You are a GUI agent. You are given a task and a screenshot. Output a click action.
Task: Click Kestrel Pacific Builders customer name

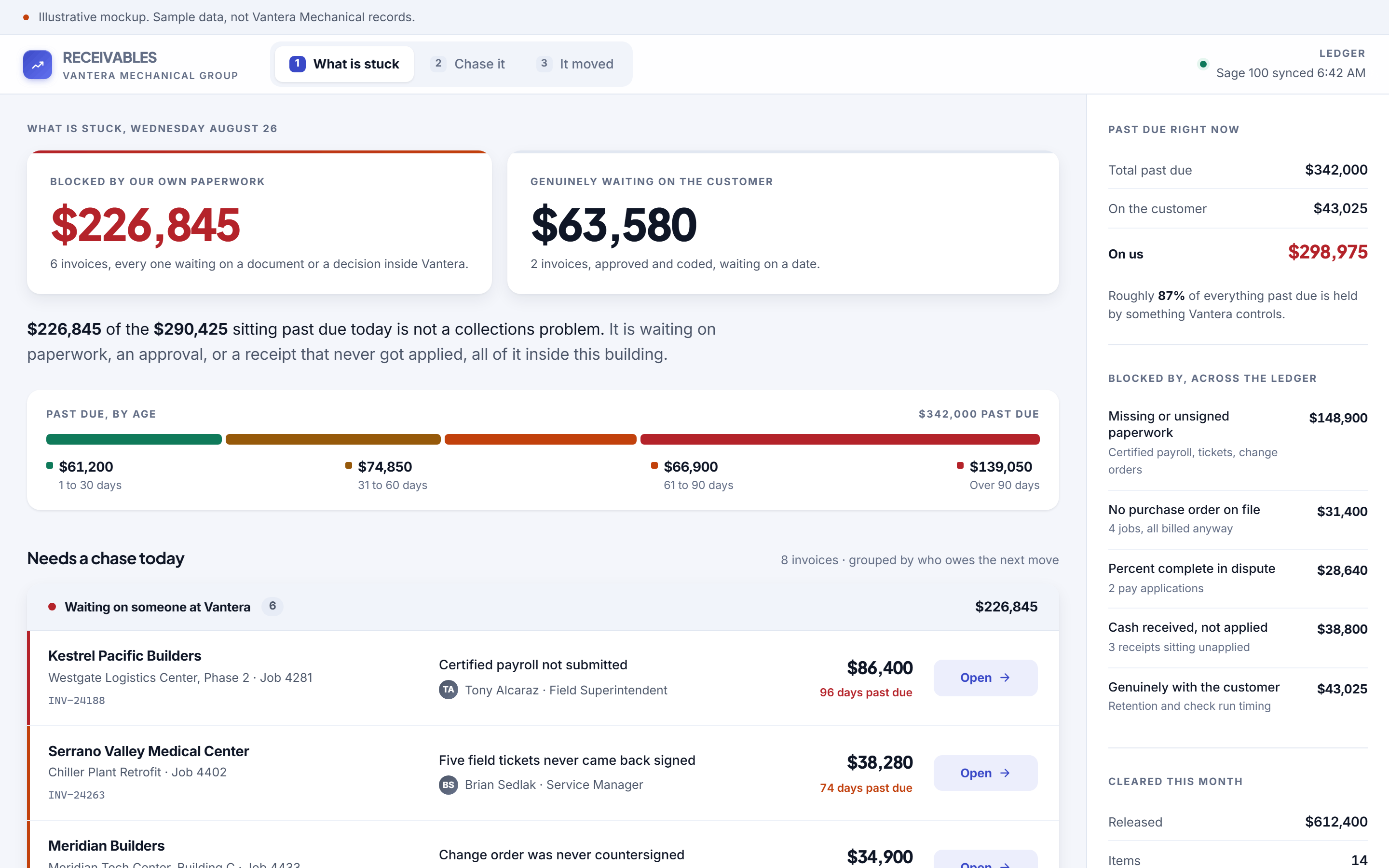(124, 656)
